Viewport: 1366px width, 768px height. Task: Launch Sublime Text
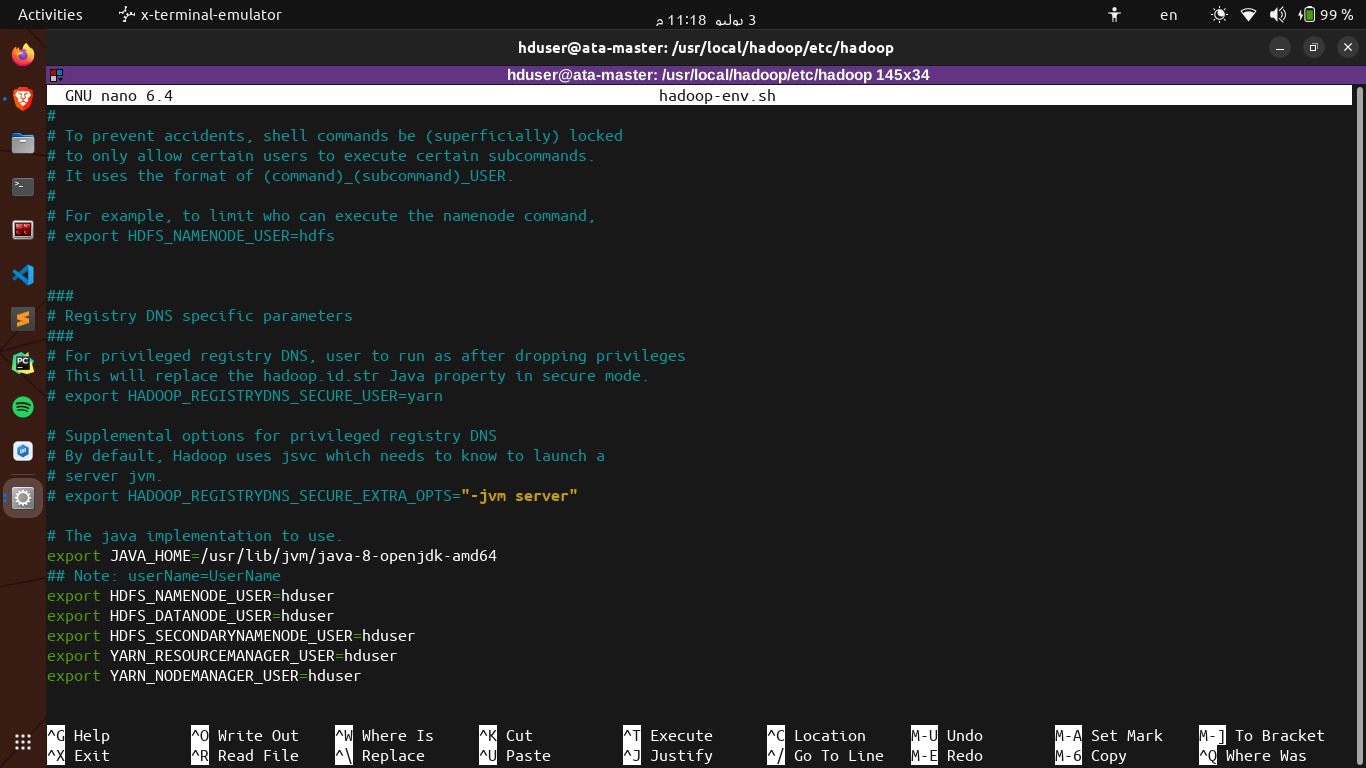22,320
